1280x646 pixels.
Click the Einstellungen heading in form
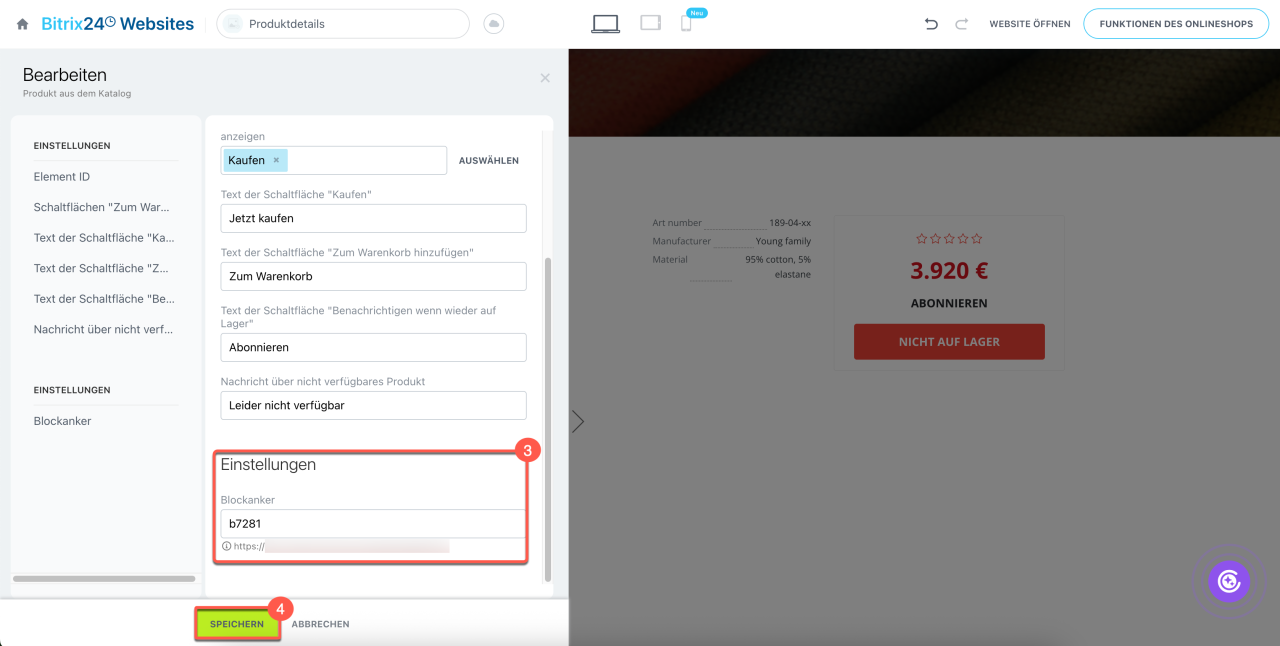point(268,465)
